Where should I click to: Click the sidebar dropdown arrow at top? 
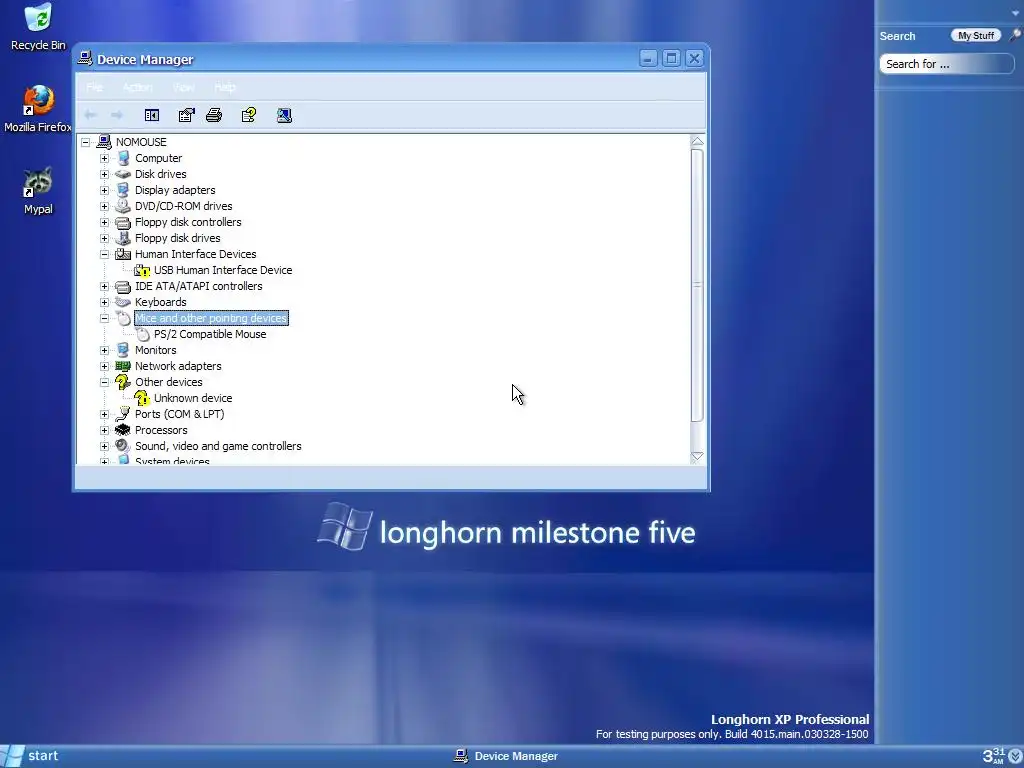(1016, 12)
